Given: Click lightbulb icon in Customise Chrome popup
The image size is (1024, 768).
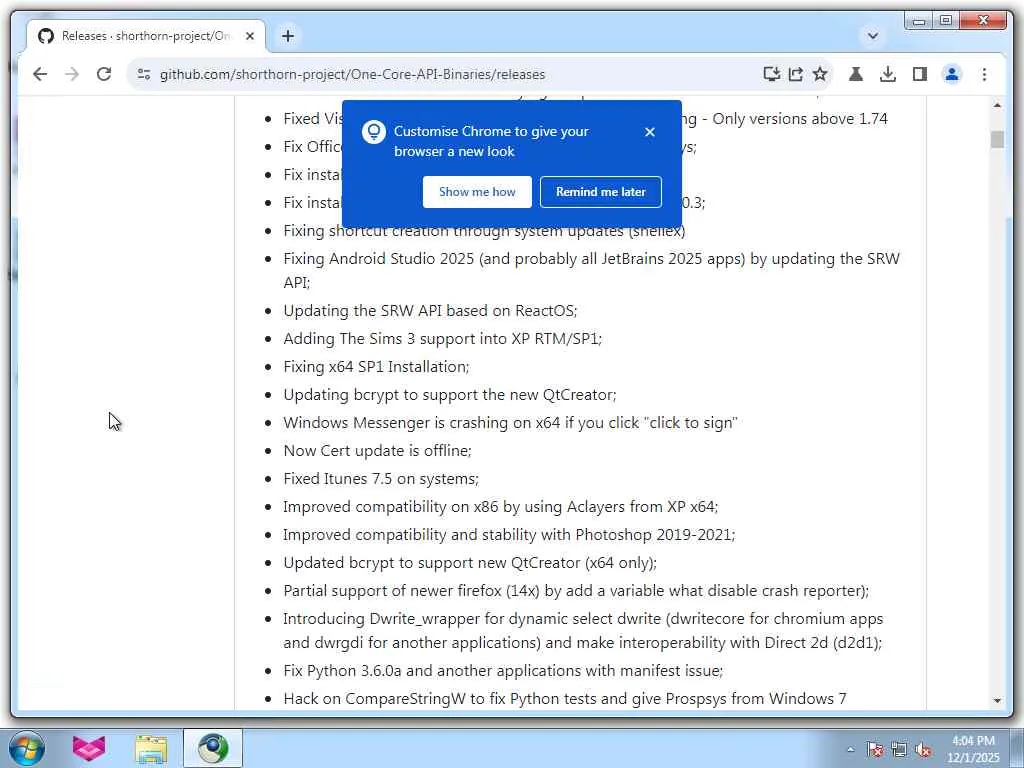Looking at the screenshot, I should pos(374,132).
